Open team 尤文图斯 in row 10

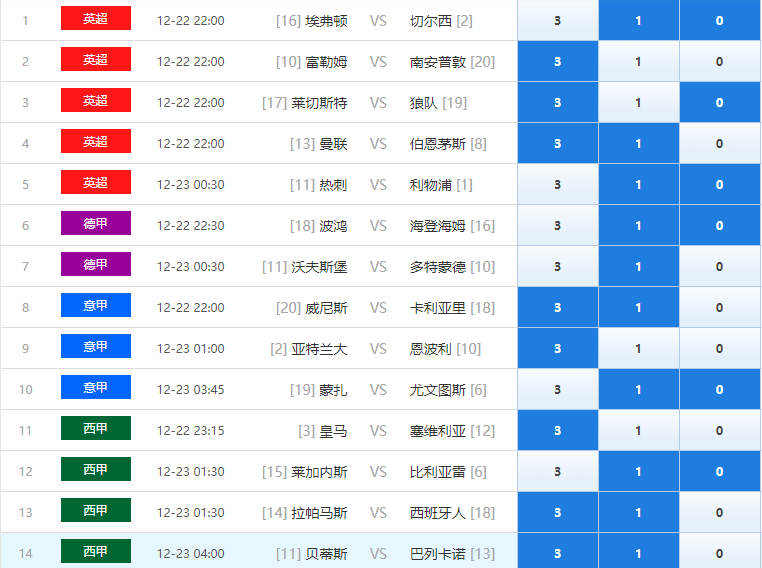pos(438,390)
